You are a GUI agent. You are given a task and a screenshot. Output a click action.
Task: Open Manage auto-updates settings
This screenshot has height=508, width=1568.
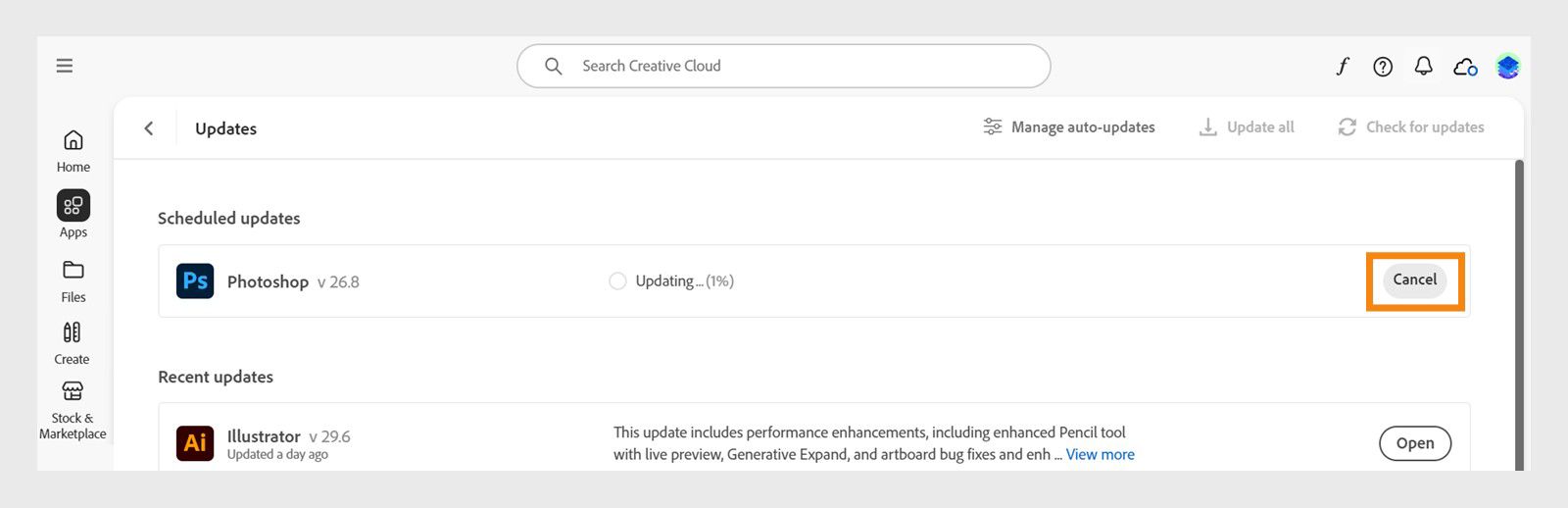1069,127
